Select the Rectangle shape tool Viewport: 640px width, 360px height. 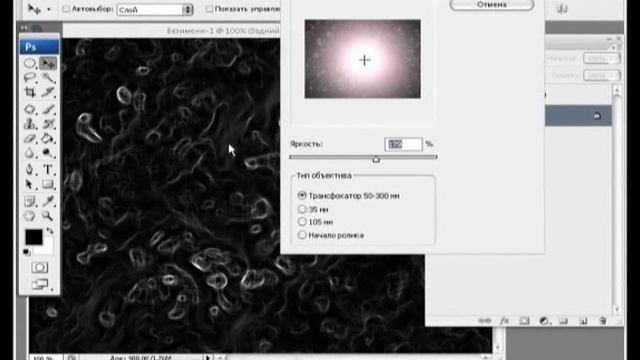[x=48, y=184]
